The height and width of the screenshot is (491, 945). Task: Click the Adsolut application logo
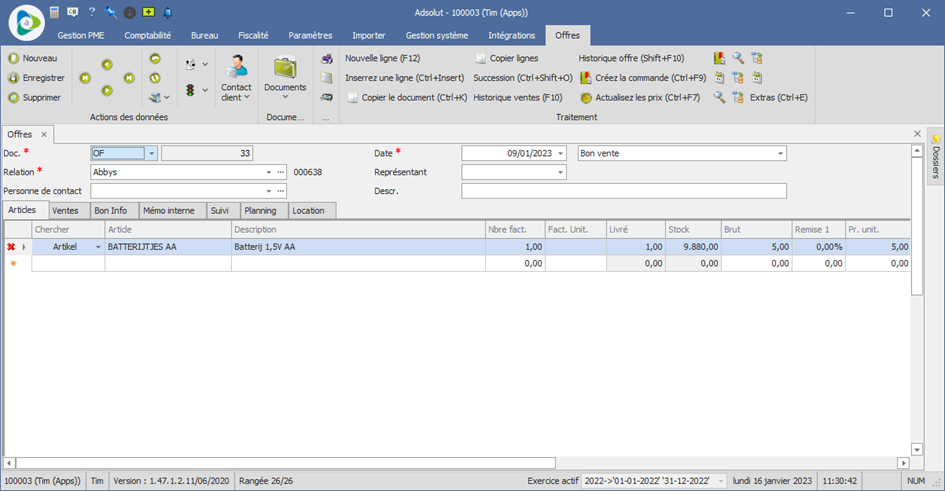click(27, 22)
